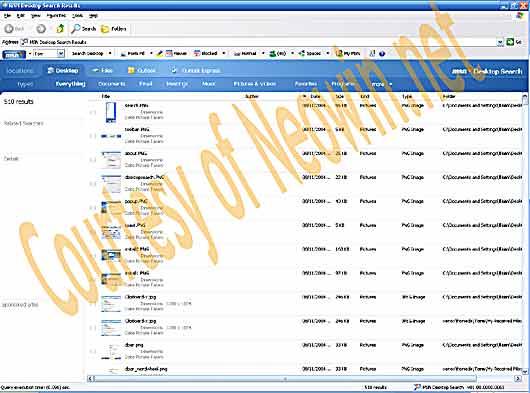Screen dimensions: 530x393
Task: Click the Forward arrow navigation button
Action: [x=41, y=29]
